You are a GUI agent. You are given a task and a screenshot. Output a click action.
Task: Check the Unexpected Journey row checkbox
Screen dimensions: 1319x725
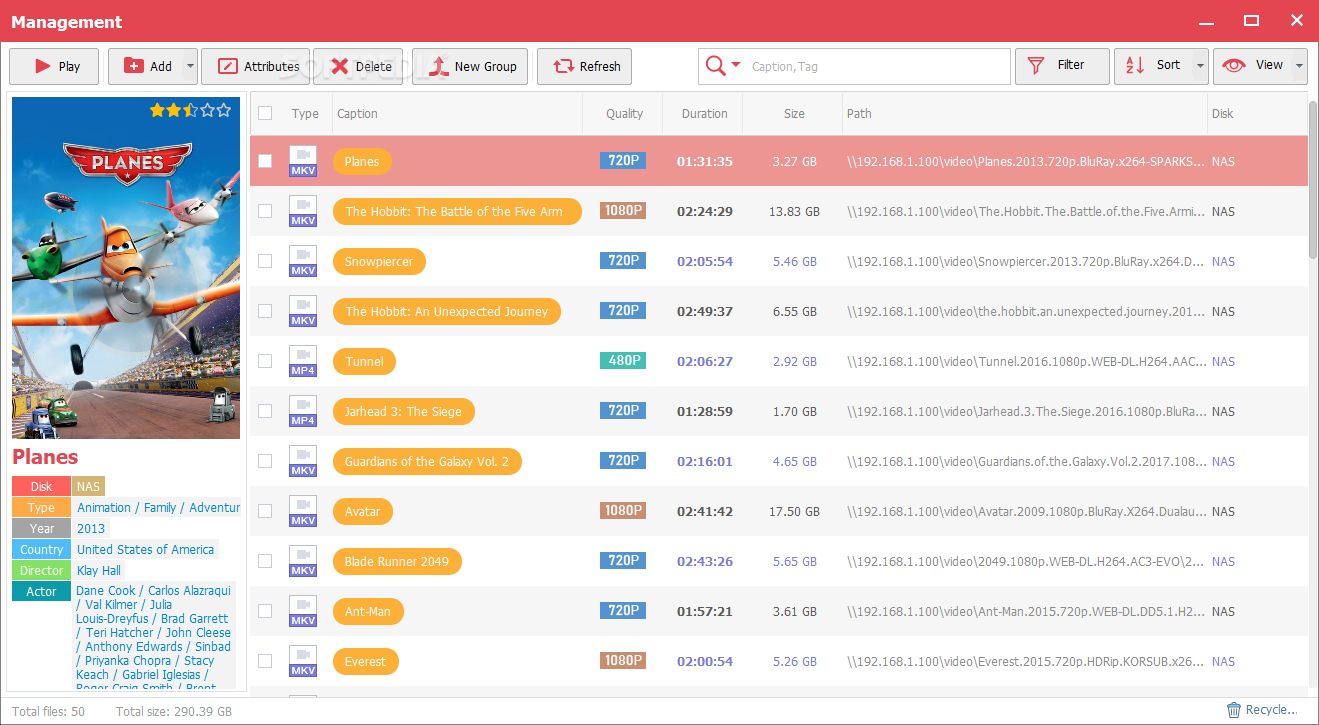pyautogui.click(x=265, y=311)
